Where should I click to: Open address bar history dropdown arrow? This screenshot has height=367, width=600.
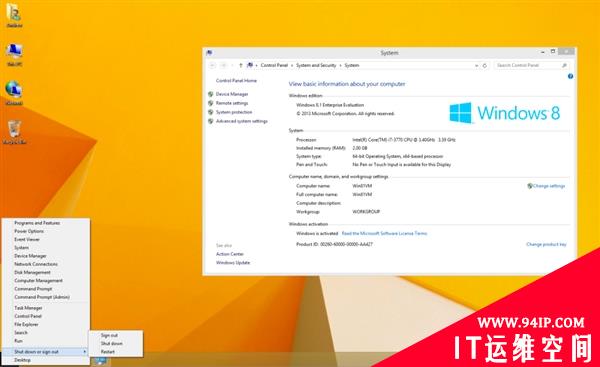coord(476,66)
